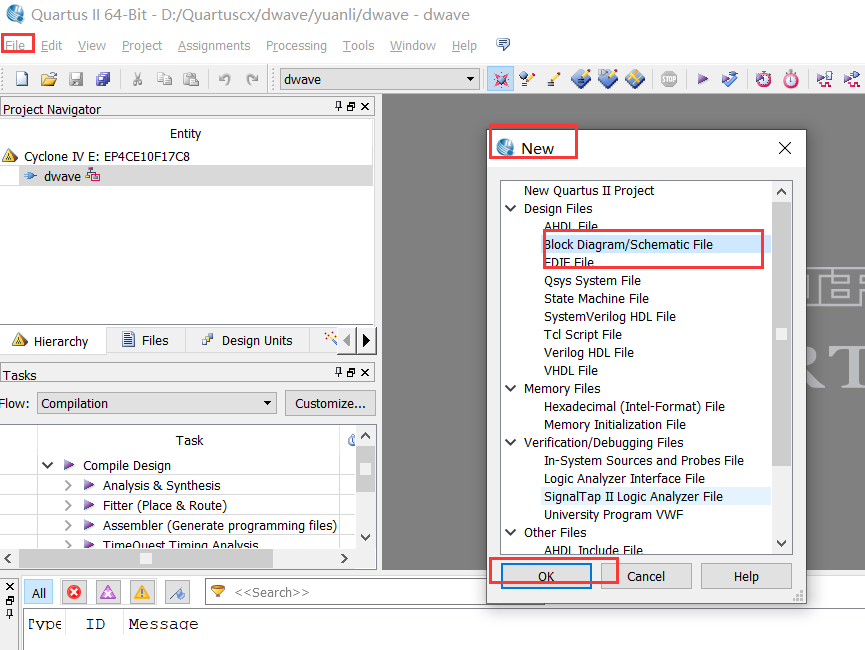
Task: Click the Stop Processing icon
Action: [x=669, y=79]
